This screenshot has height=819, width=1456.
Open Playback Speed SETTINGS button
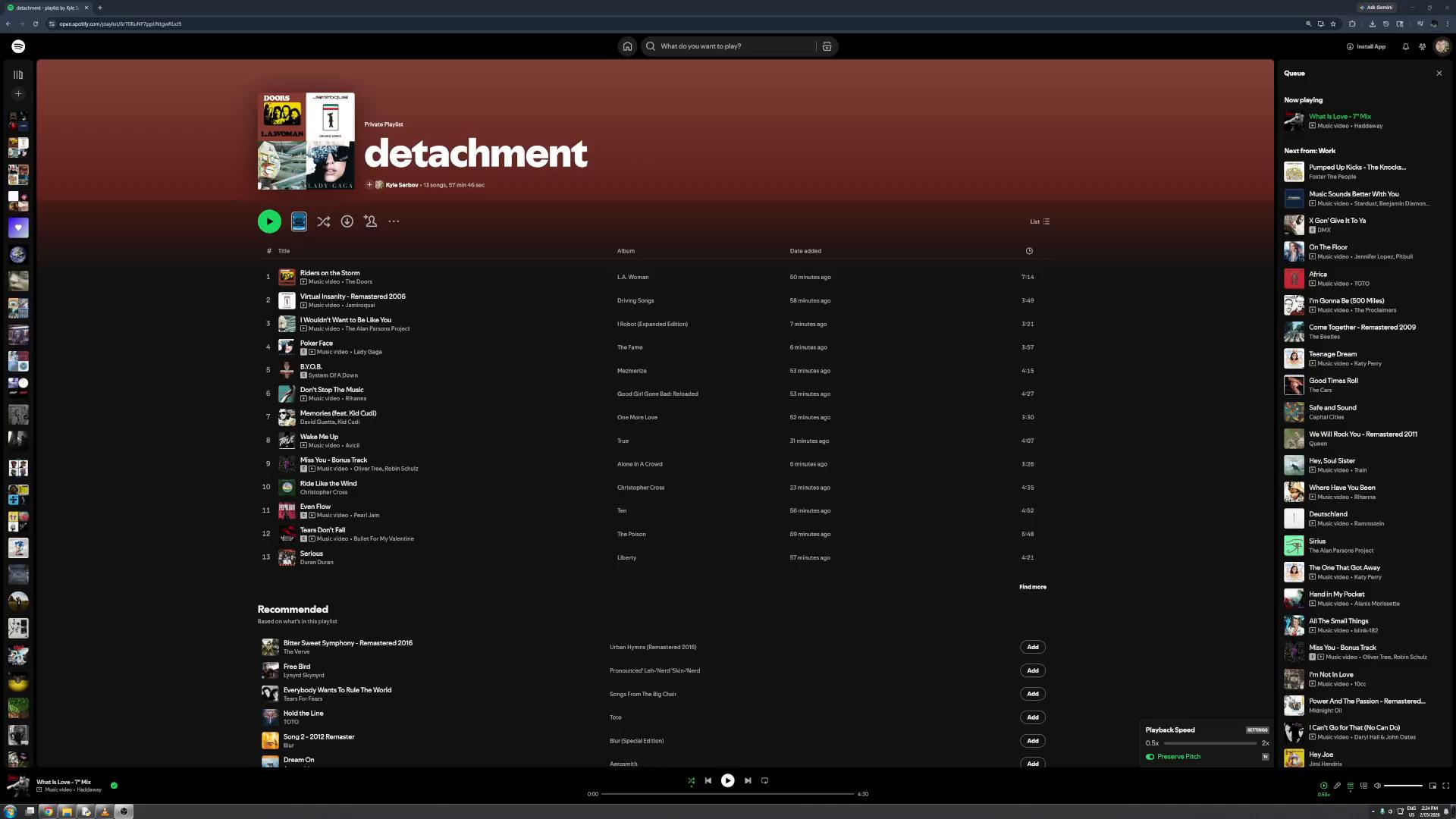(x=1257, y=730)
